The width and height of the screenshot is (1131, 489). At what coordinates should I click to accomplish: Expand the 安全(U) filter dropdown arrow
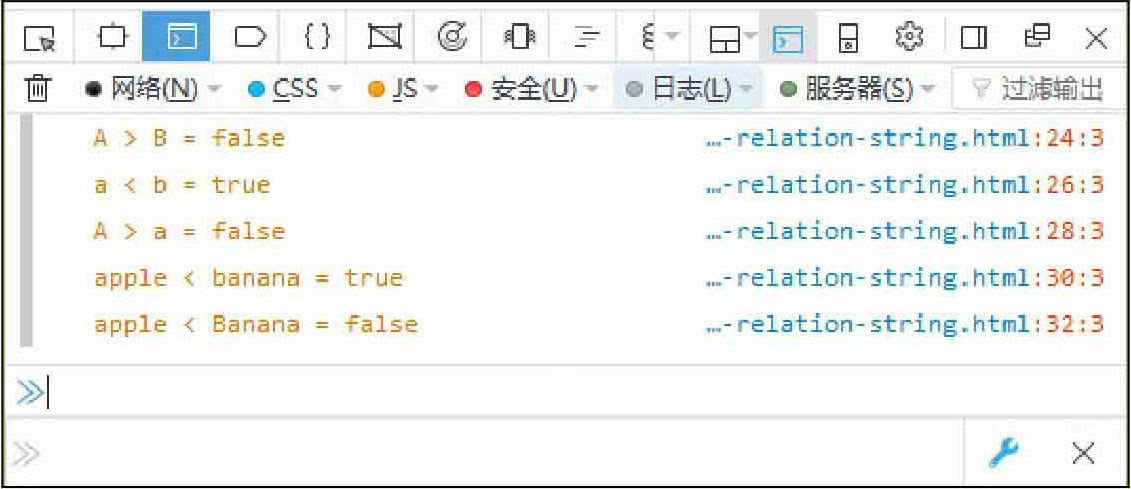pyautogui.click(x=591, y=89)
